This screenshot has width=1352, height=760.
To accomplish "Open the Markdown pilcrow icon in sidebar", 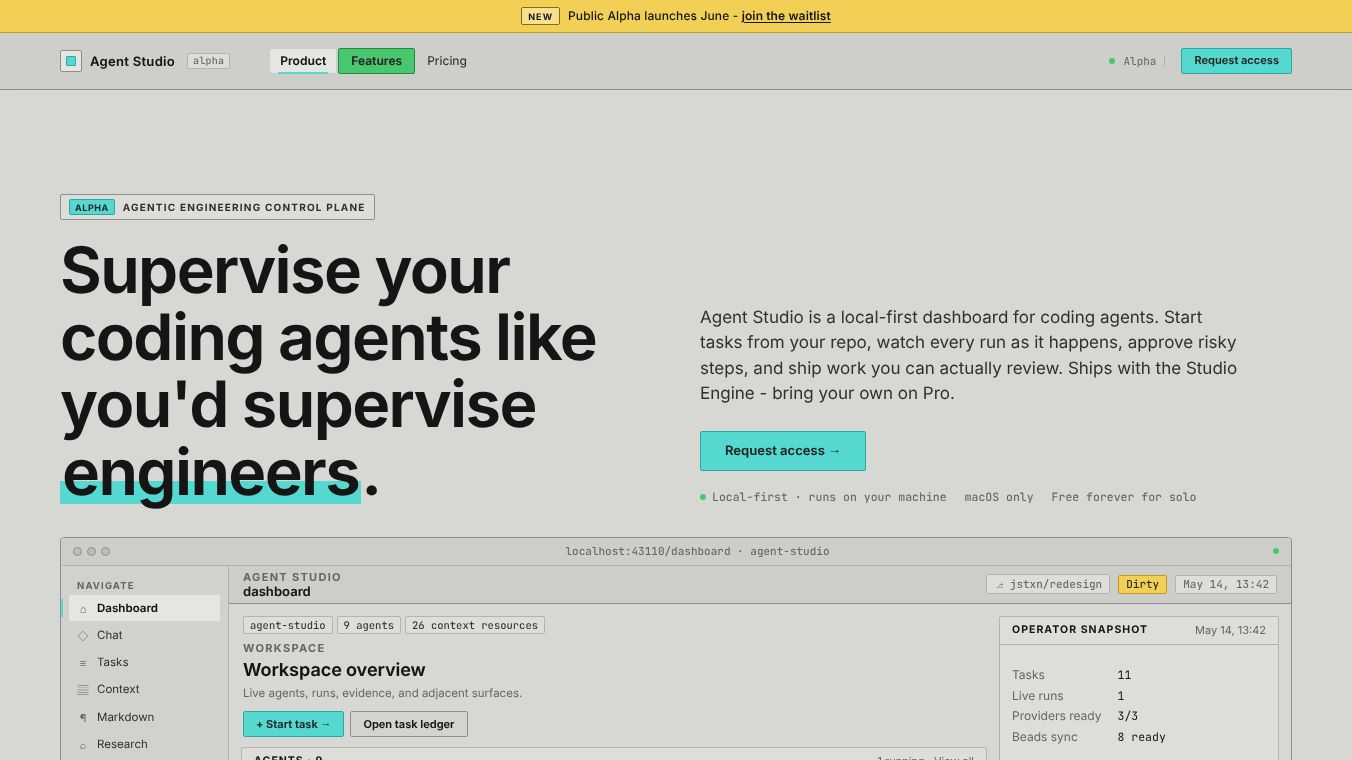I will [83, 718].
